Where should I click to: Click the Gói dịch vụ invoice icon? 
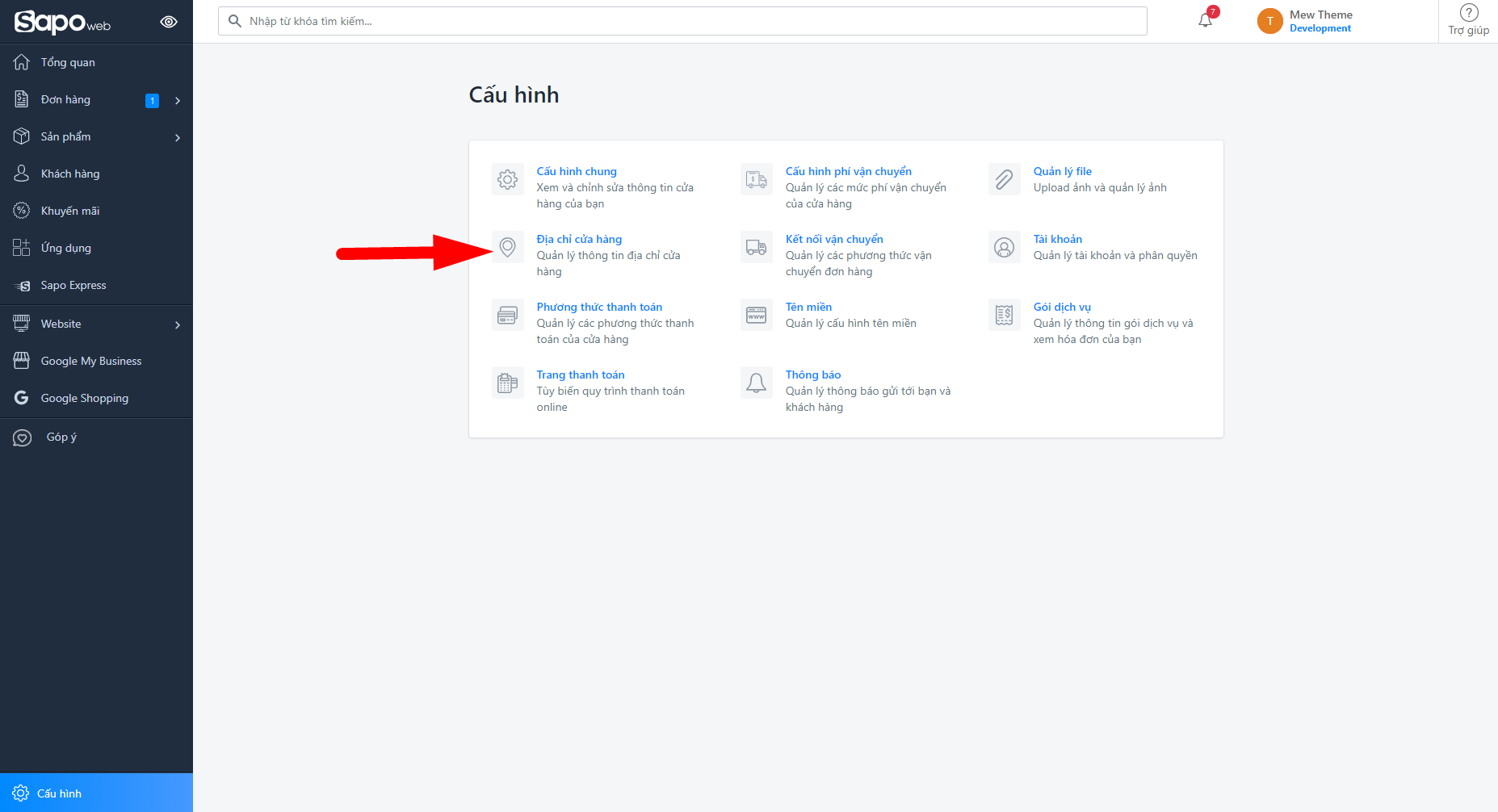pyautogui.click(x=1005, y=315)
